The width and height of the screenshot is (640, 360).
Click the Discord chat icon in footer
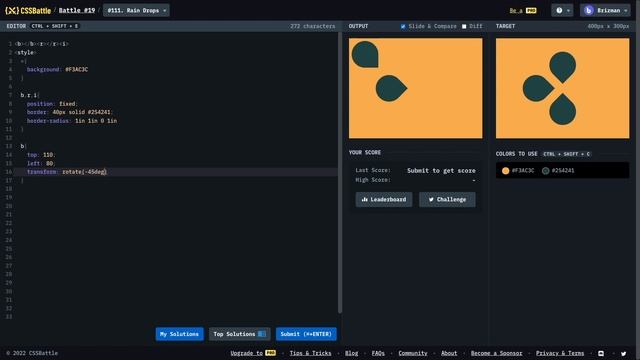tap(601, 353)
